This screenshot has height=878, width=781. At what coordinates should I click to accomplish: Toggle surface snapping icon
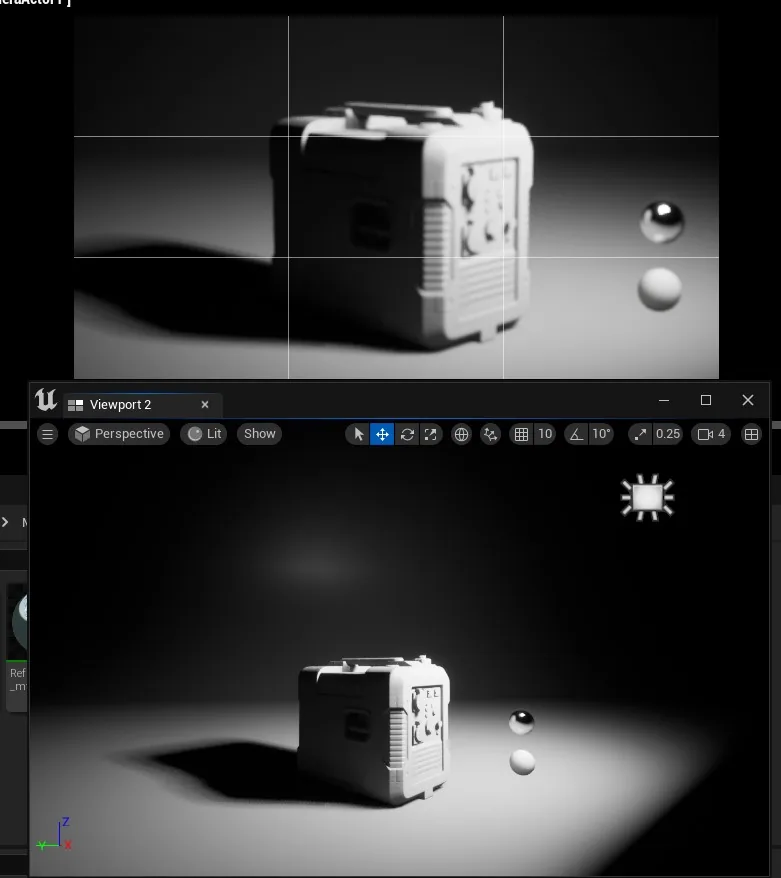pos(490,434)
